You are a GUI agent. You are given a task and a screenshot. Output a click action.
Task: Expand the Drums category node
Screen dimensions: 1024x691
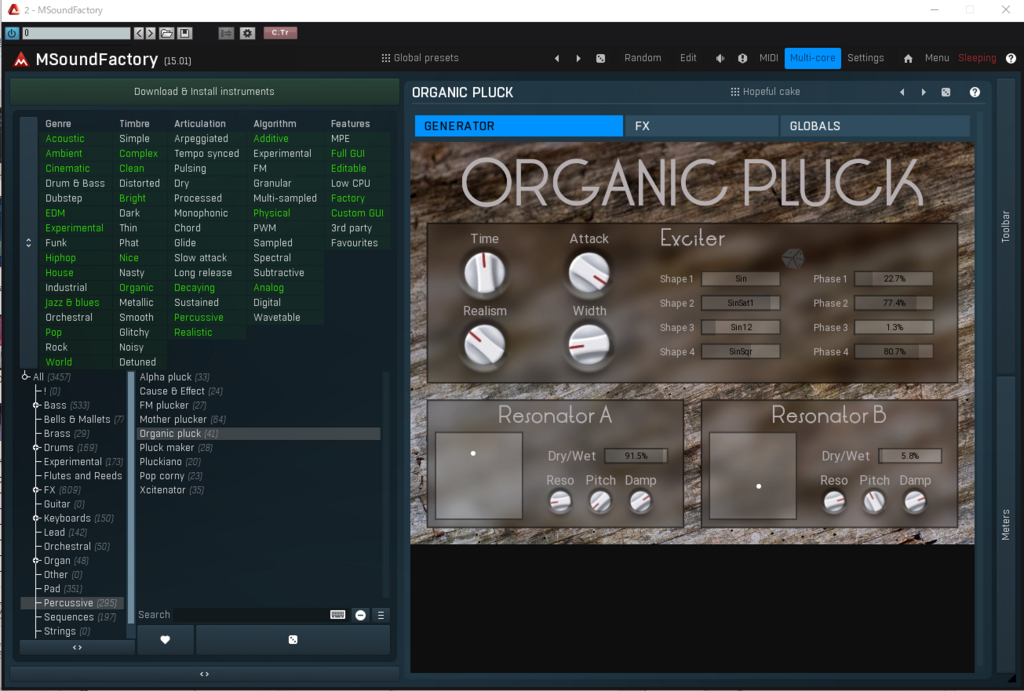tap(37, 448)
